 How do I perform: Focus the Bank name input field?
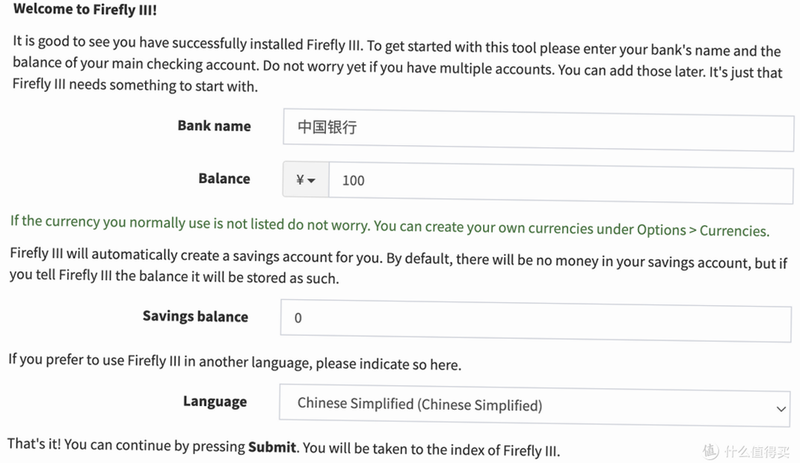538,130
